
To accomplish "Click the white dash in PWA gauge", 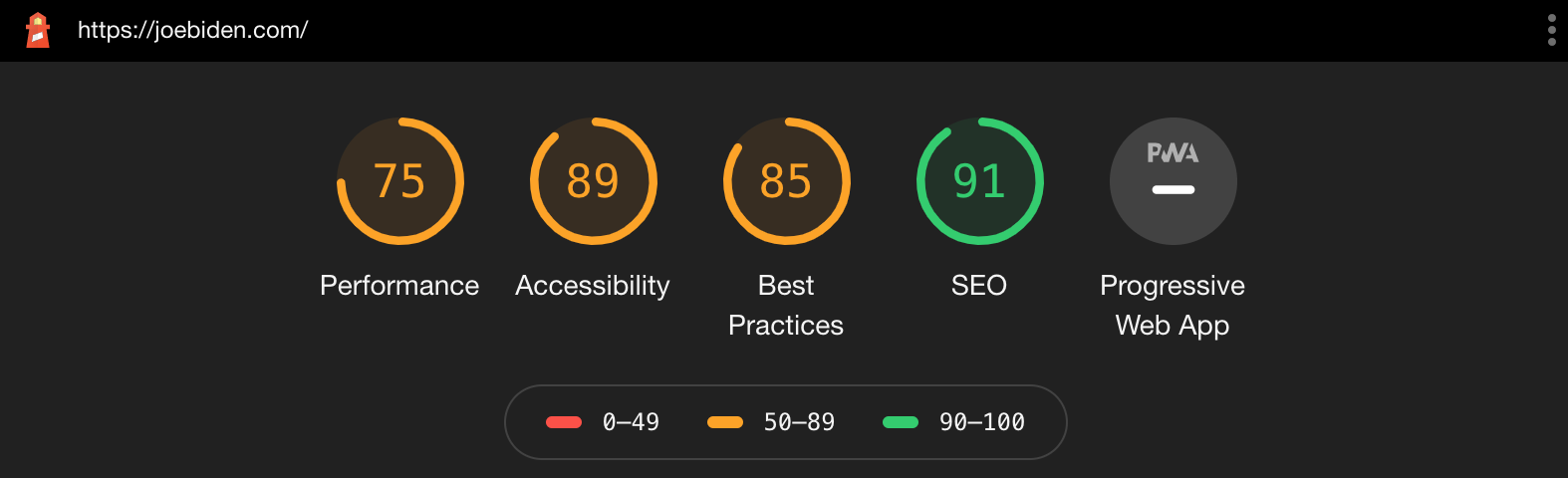I will [x=1173, y=189].
